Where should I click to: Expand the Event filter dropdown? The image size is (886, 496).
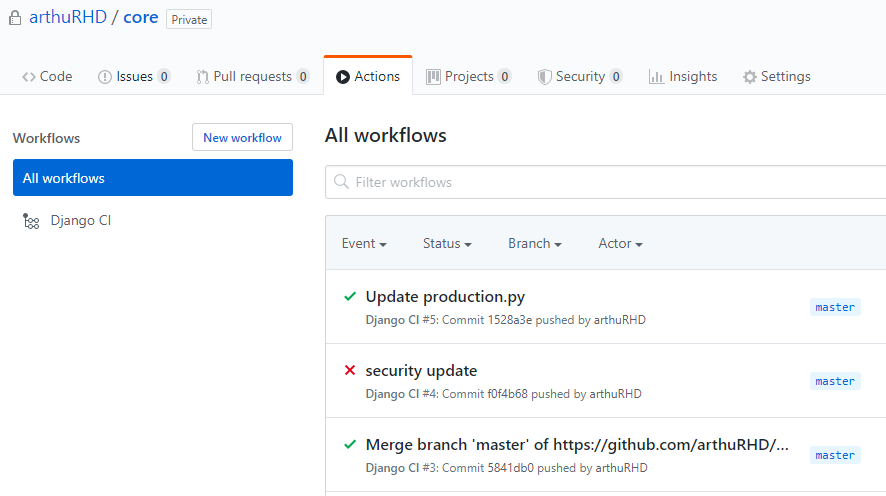click(364, 244)
